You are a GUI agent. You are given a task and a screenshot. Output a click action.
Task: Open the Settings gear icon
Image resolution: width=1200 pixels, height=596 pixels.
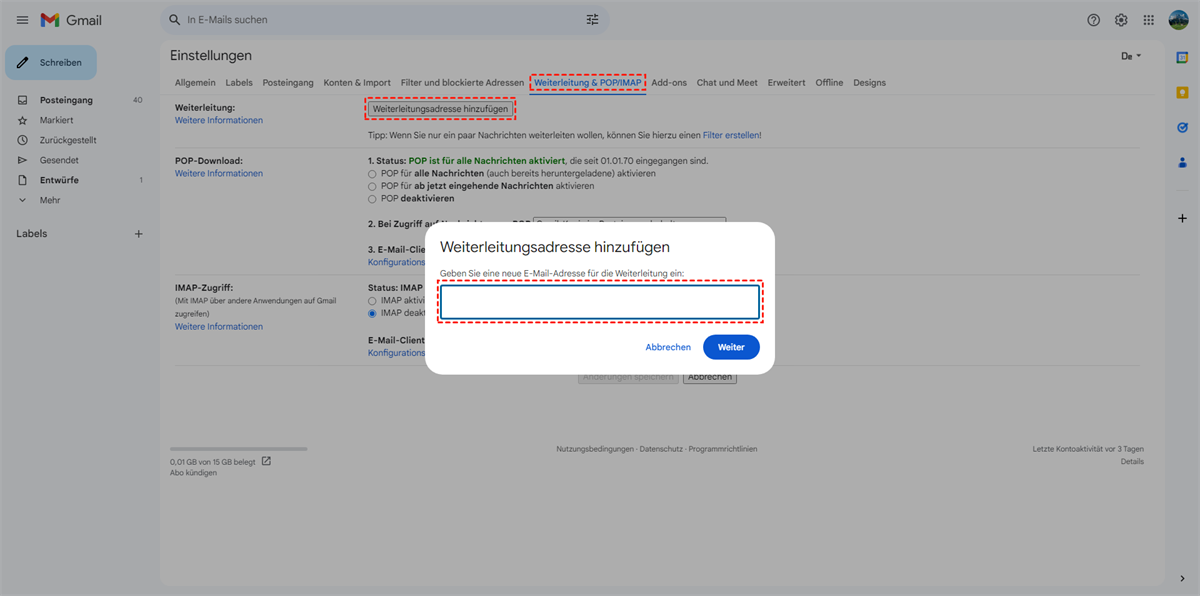[1121, 20]
